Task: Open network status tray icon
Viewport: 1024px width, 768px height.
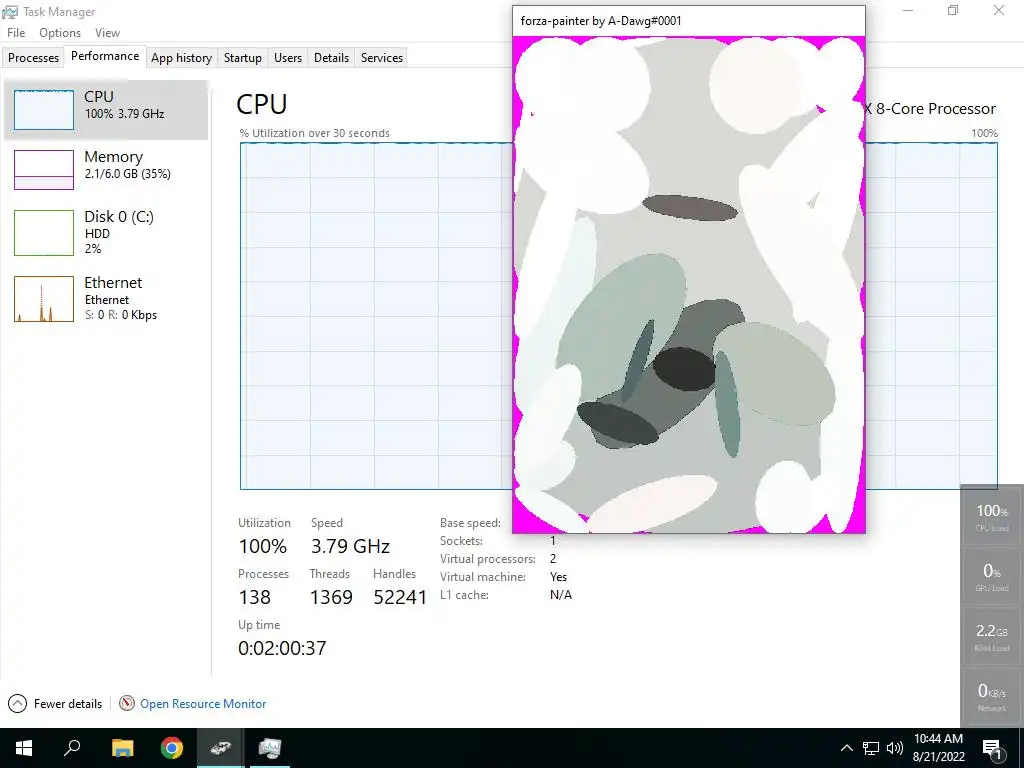Action: pyautogui.click(x=871, y=748)
